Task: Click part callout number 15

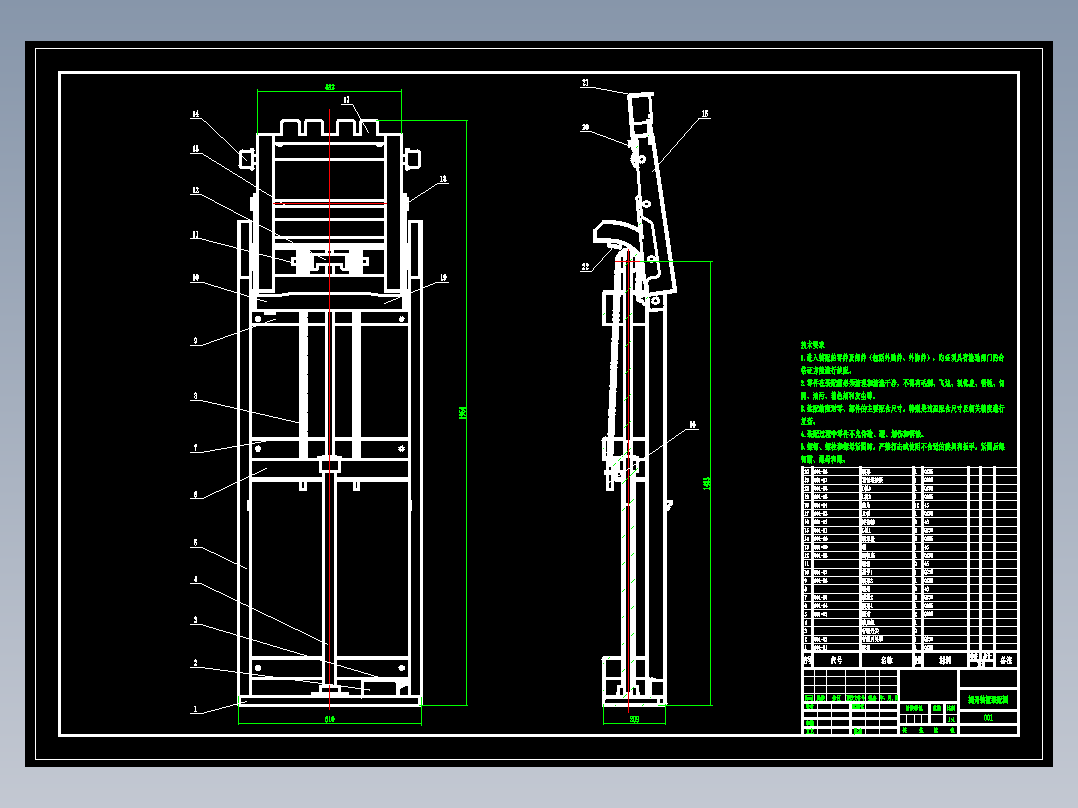Action: pos(705,114)
